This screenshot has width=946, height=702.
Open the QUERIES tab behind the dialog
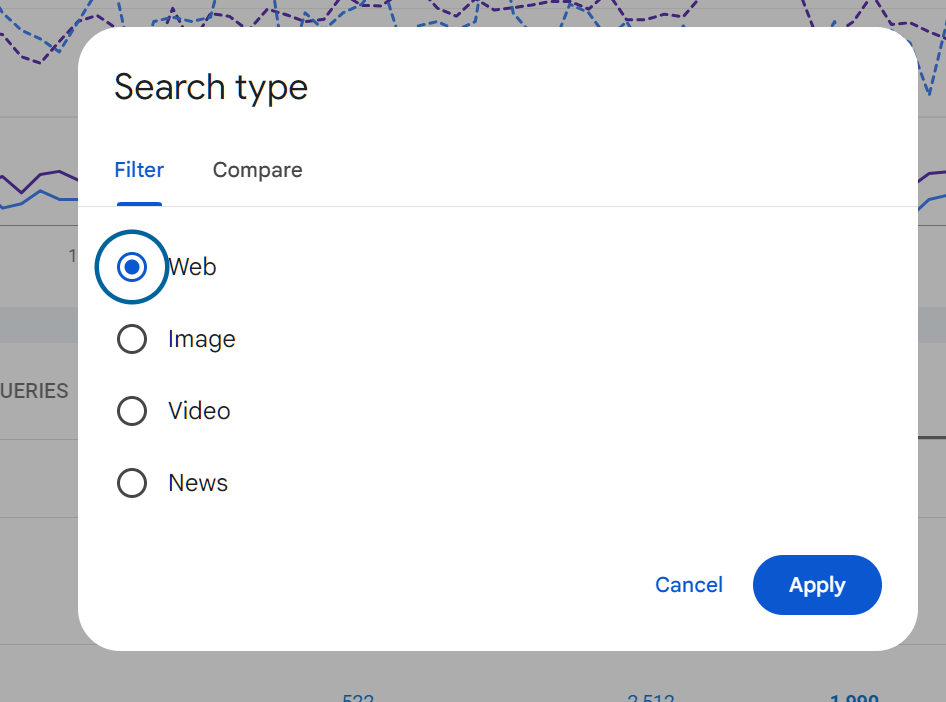[x=35, y=391]
